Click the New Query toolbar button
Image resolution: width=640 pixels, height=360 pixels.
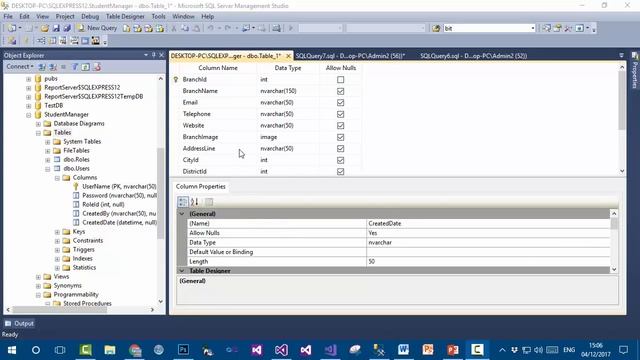[97, 28]
